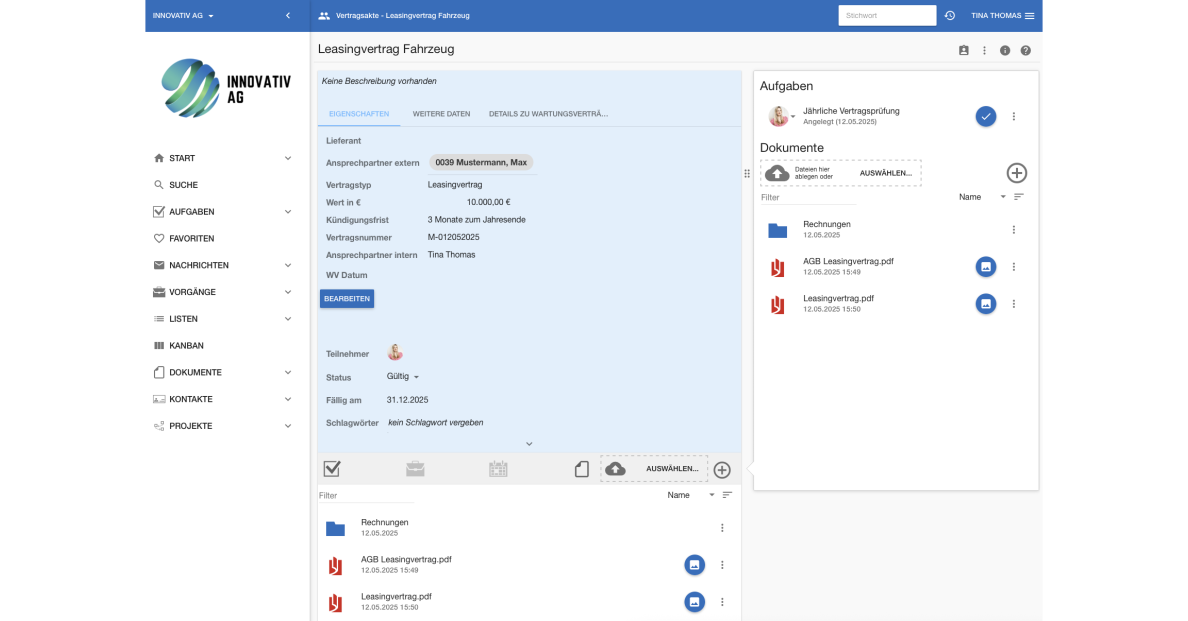The image size is (1188, 621).
Task: Open the help question mark icon
Action: pos(1025,50)
